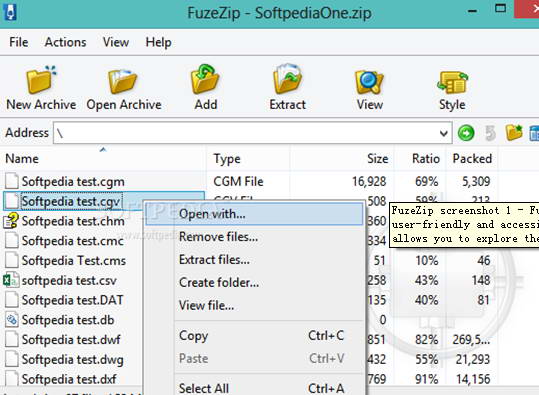This screenshot has width=539, height=395.
Task: Open the View menu in menu bar
Action: [x=116, y=42]
